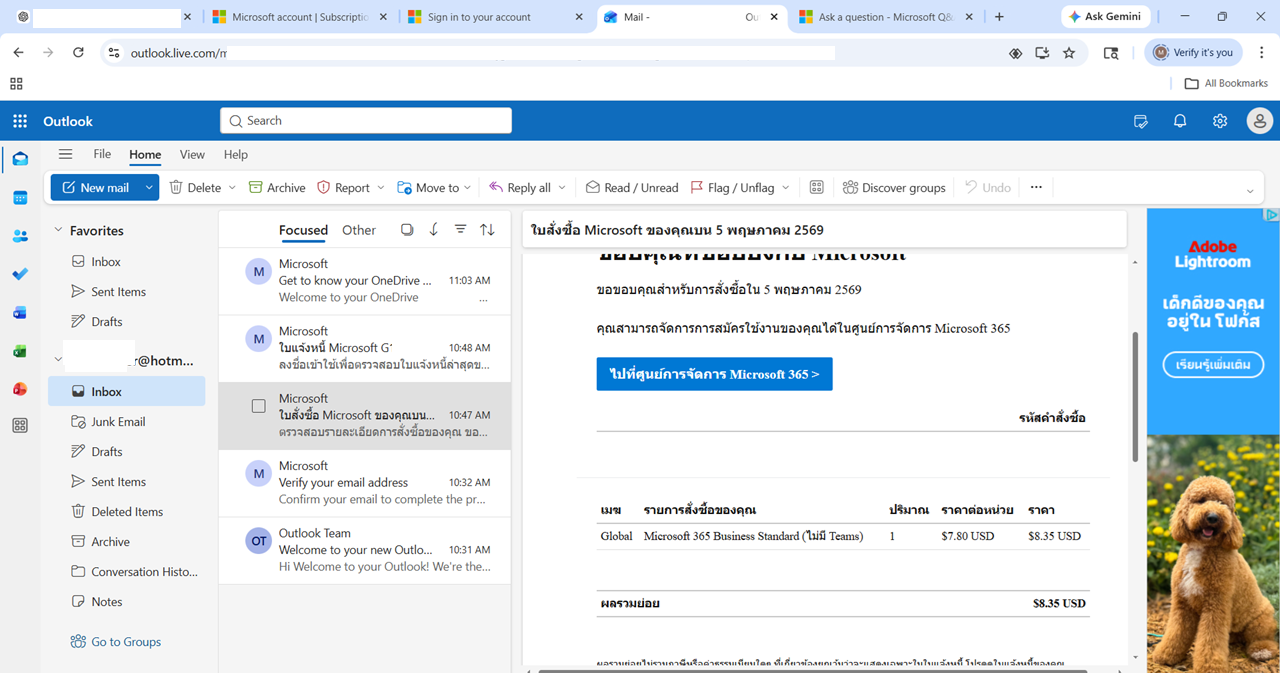Toggle the navigation pane hamburger icon
Image resolution: width=1280 pixels, height=673 pixels.
[x=66, y=154]
